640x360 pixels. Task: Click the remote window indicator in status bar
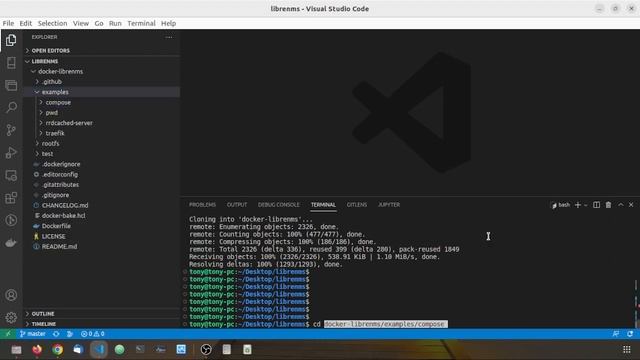point(8,334)
